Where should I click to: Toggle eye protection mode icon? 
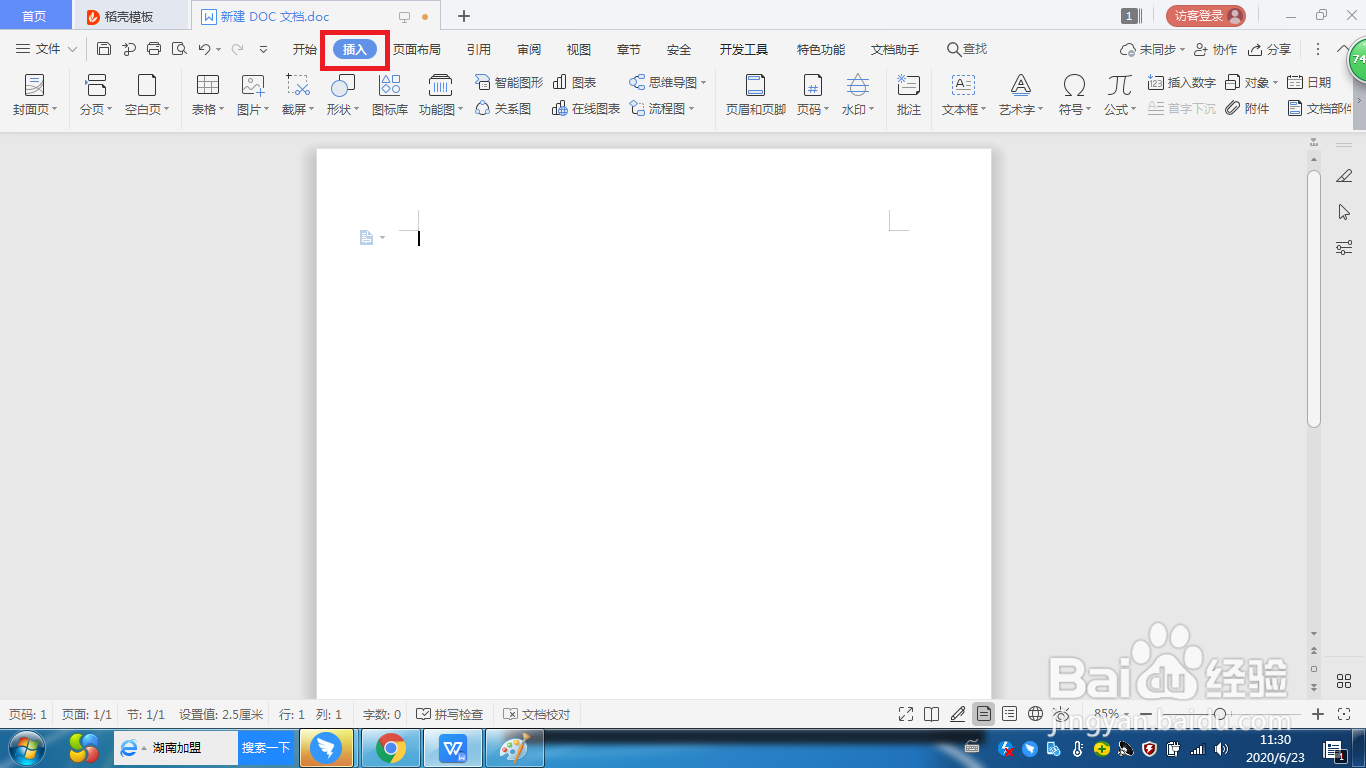coord(1062,714)
